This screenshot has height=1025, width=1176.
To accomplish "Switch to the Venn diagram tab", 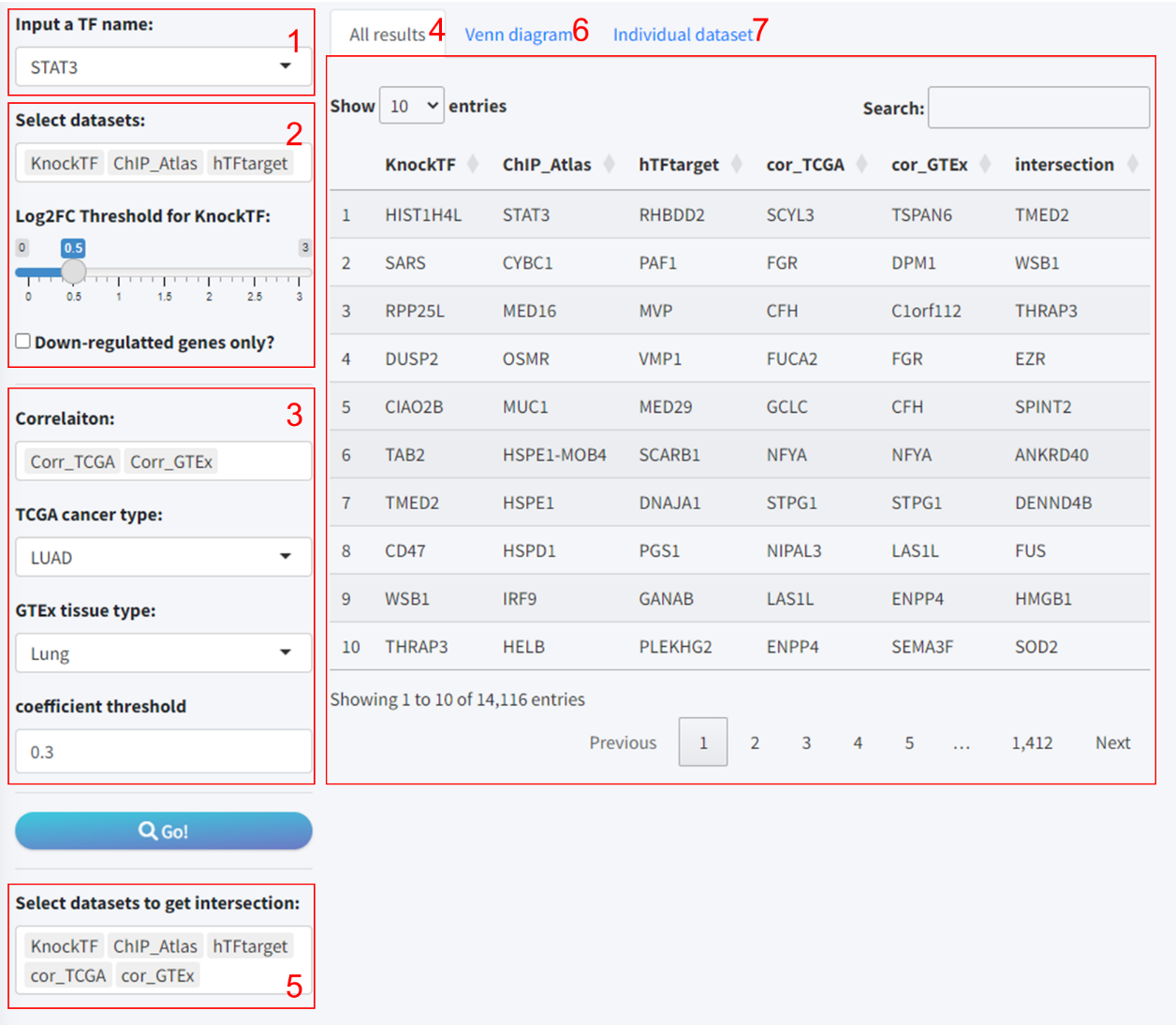I will click(x=518, y=35).
